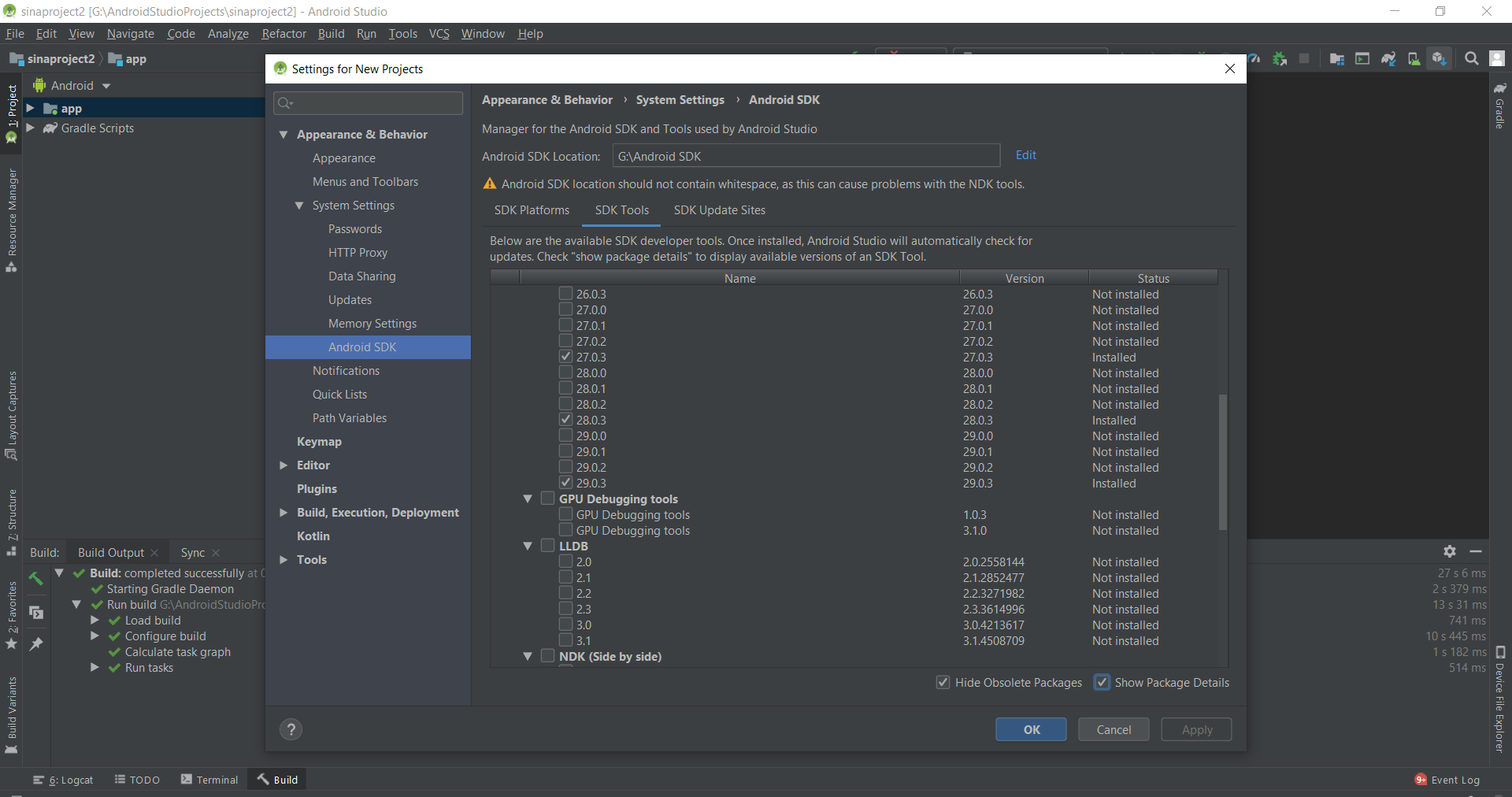Click the pin tab icon in Build panel
The width and height of the screenshot is (1512, 797).
click(36, 644)
